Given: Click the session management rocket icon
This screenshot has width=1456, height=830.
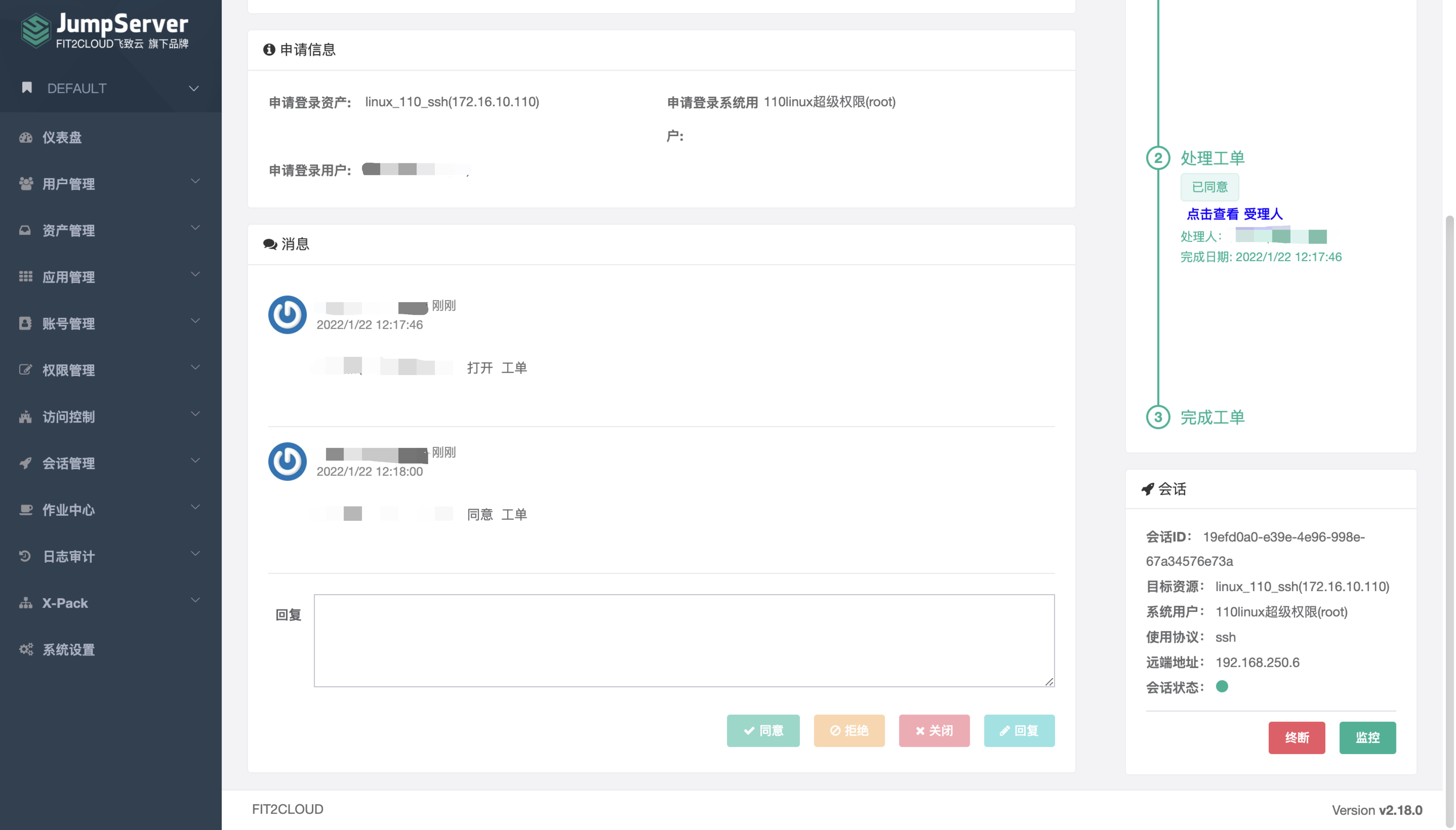Looking at the screenshot, I should coord(26,463).
